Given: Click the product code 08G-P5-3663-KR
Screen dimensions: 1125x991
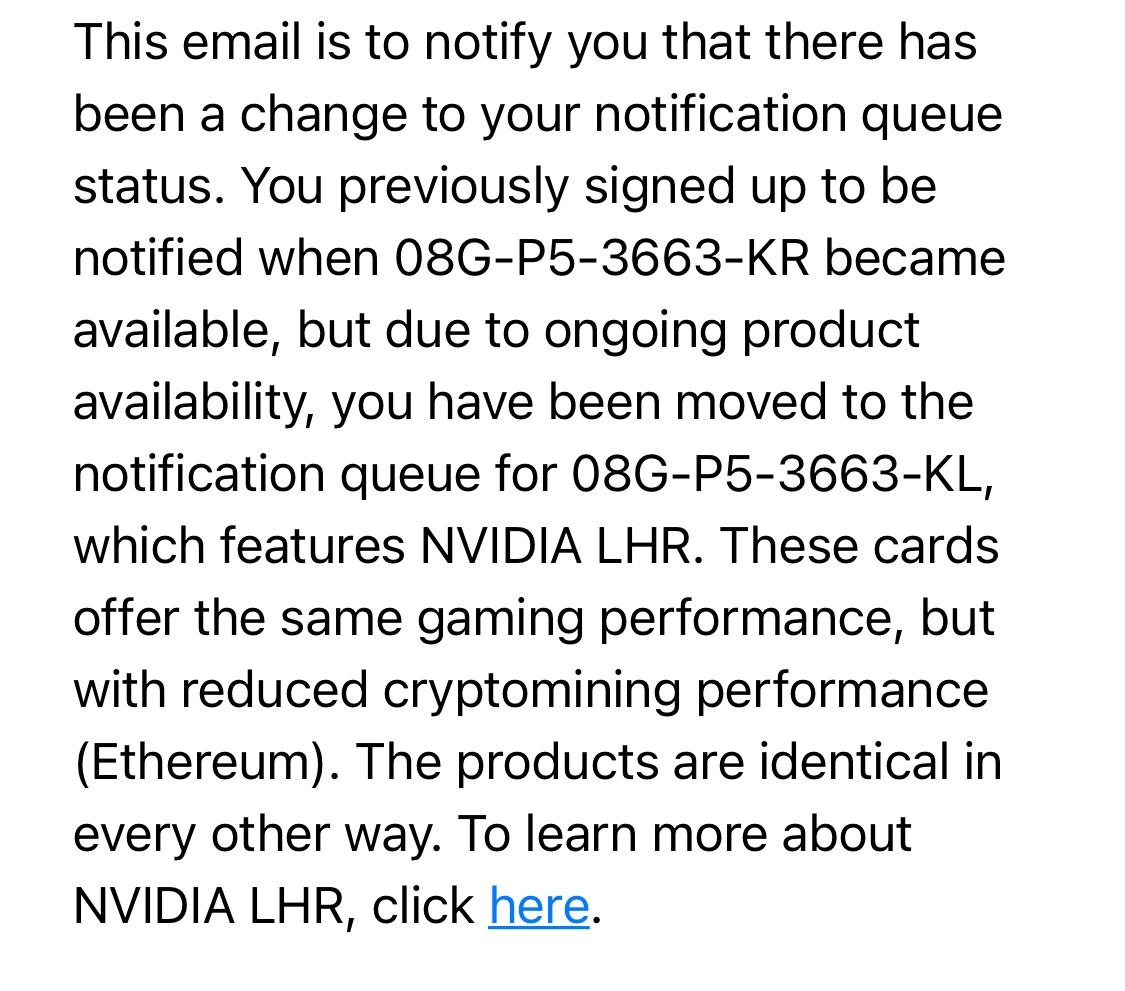Looking at the screenshot, I should pos(602,258).
